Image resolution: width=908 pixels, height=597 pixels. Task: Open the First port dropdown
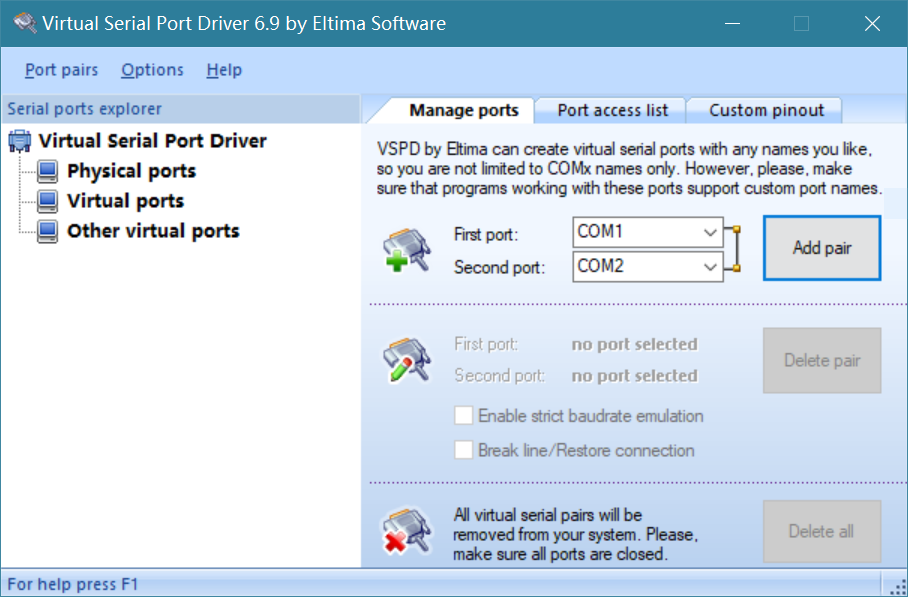(711, 233)
